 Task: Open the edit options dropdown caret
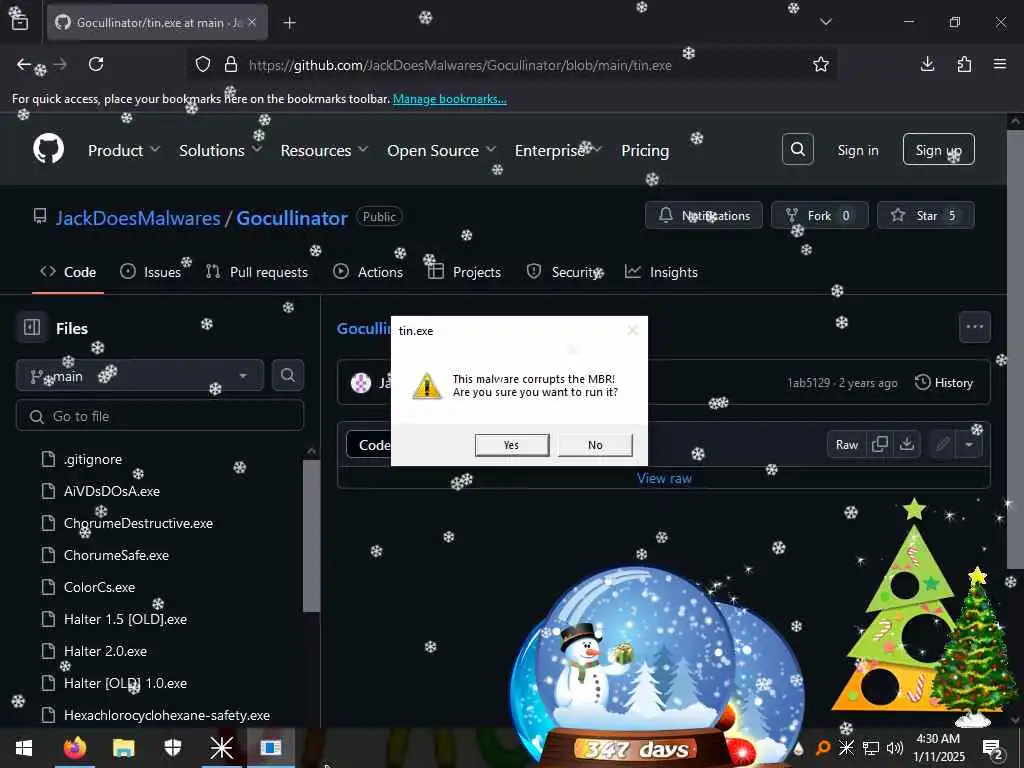pyautogui.click(x=969, y=445)
